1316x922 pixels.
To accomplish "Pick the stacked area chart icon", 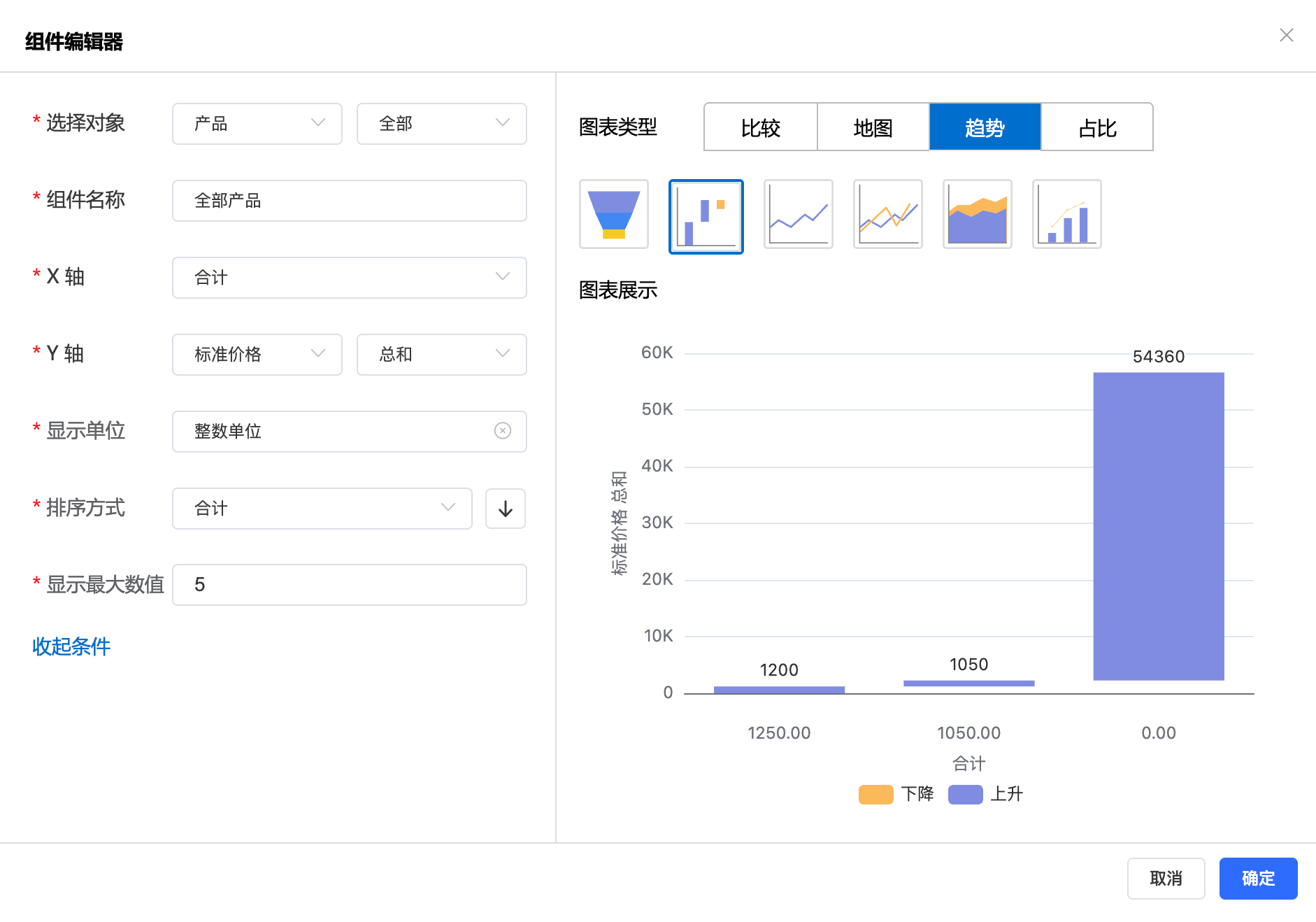I will tap(977, 214).
